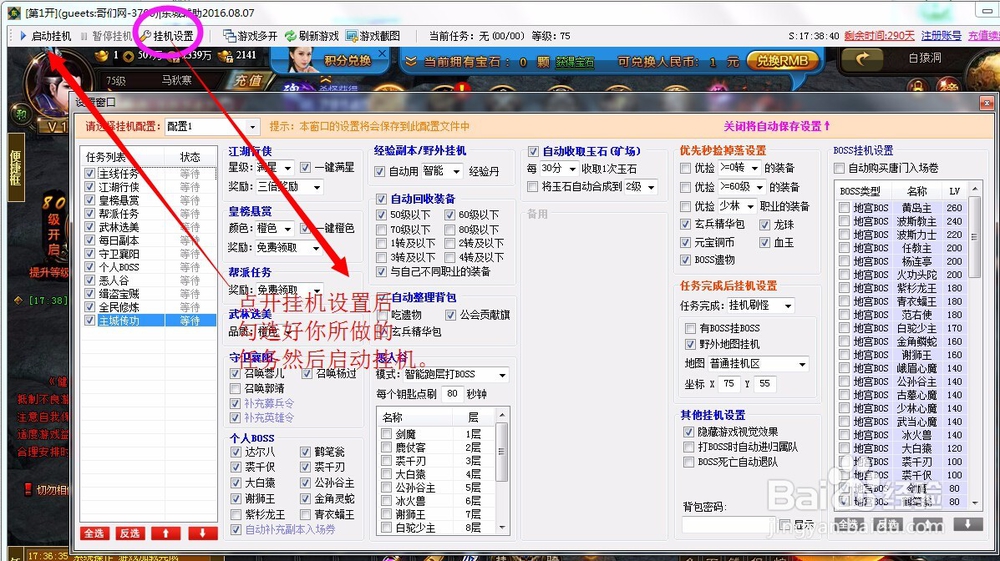Toggle 龙珠 pickup checkbox
Viewport: 1000px width, 561px height.
click(764, 224)
